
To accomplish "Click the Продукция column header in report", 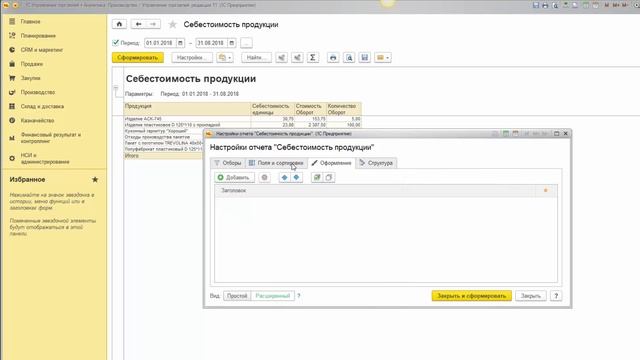I will [187, 109].
